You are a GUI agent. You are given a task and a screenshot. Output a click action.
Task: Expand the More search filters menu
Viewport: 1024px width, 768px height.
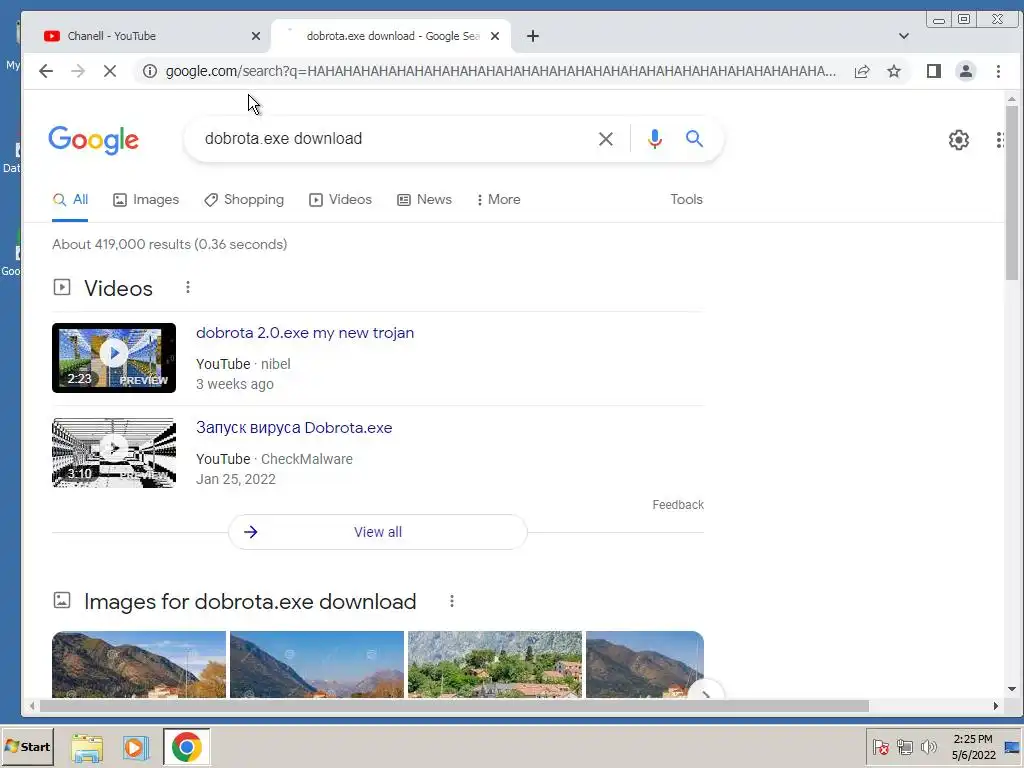[x=498, y=200]
